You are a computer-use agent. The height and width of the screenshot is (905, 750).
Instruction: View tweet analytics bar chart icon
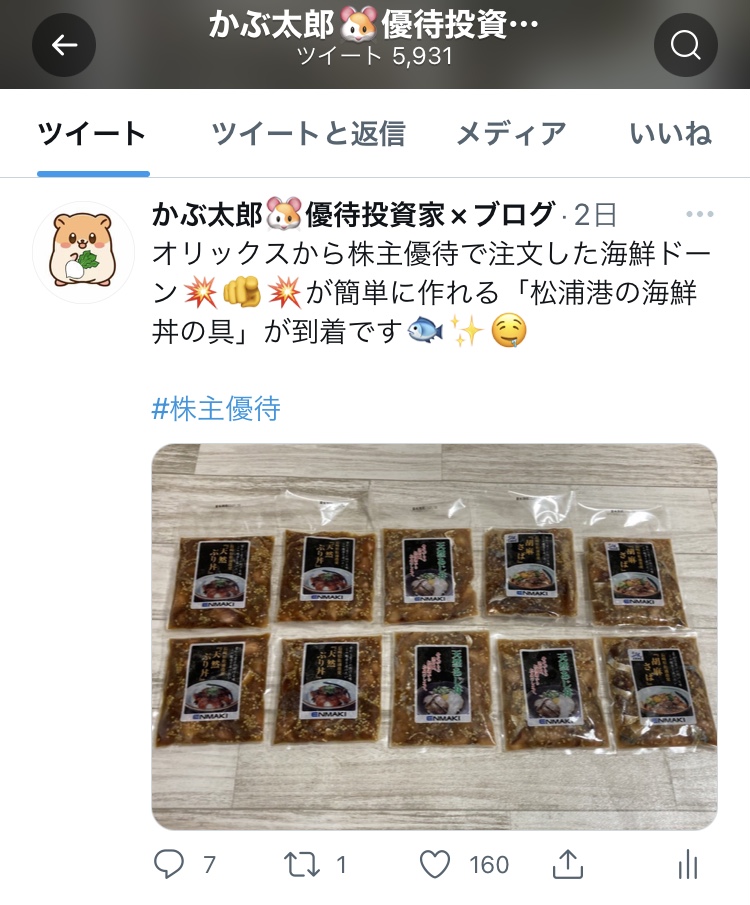(688, 864)
